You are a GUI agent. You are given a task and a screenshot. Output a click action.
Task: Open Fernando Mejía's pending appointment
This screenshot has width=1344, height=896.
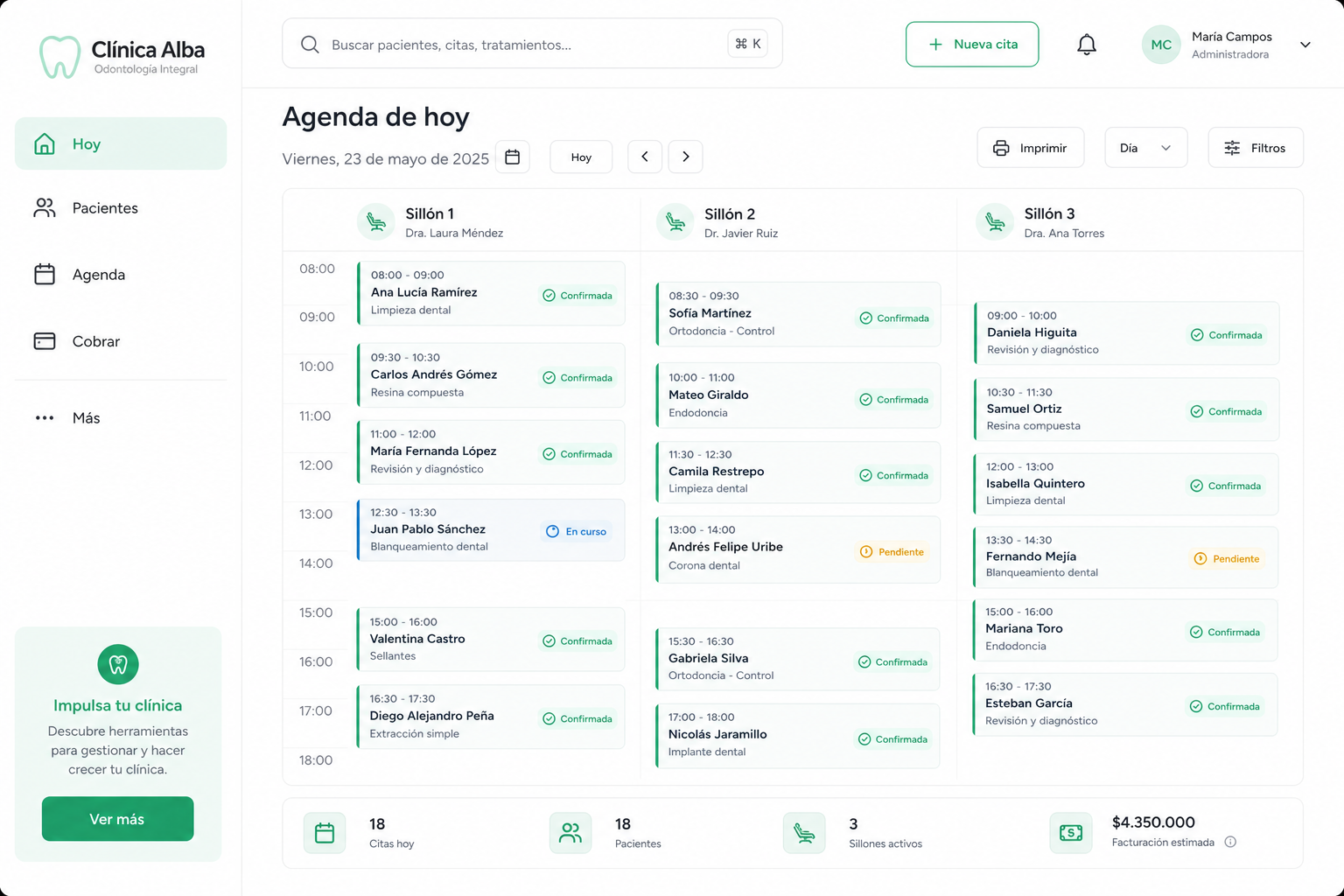[x=1125, y=556]
